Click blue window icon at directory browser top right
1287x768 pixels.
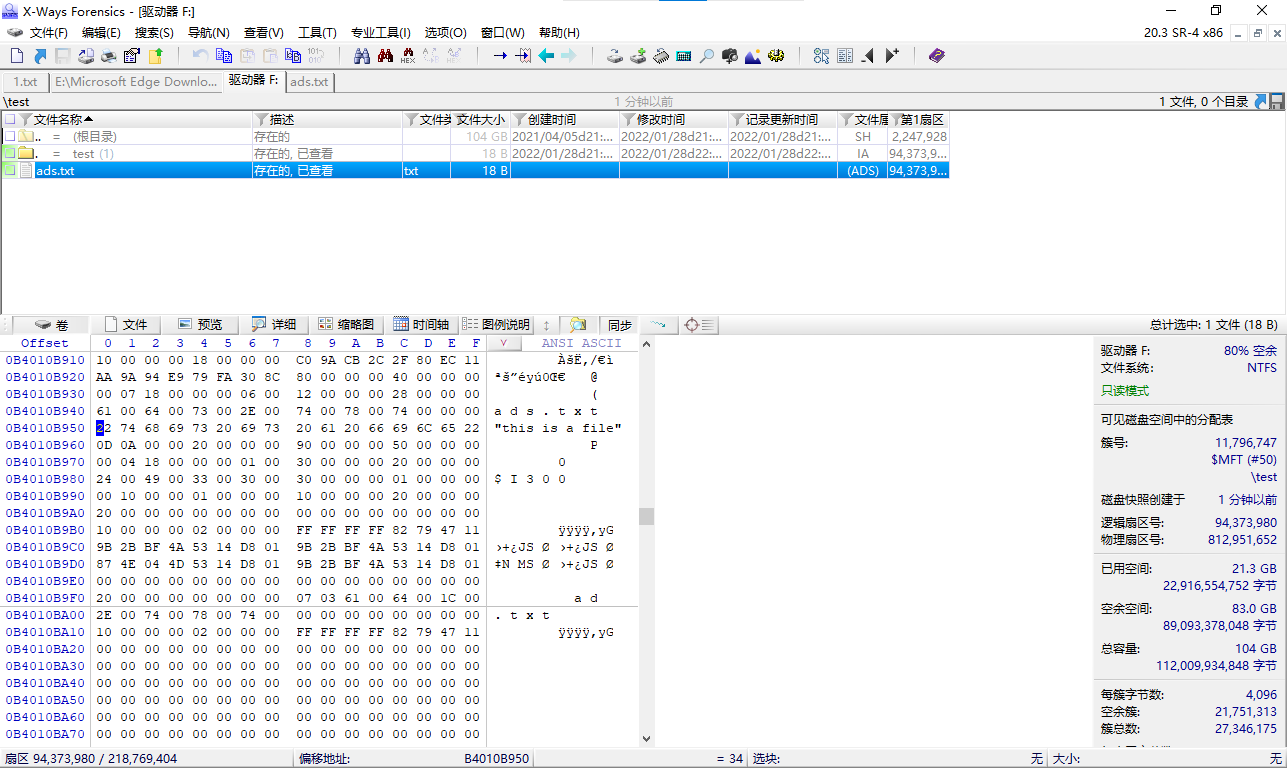[x=1262, y=101]
